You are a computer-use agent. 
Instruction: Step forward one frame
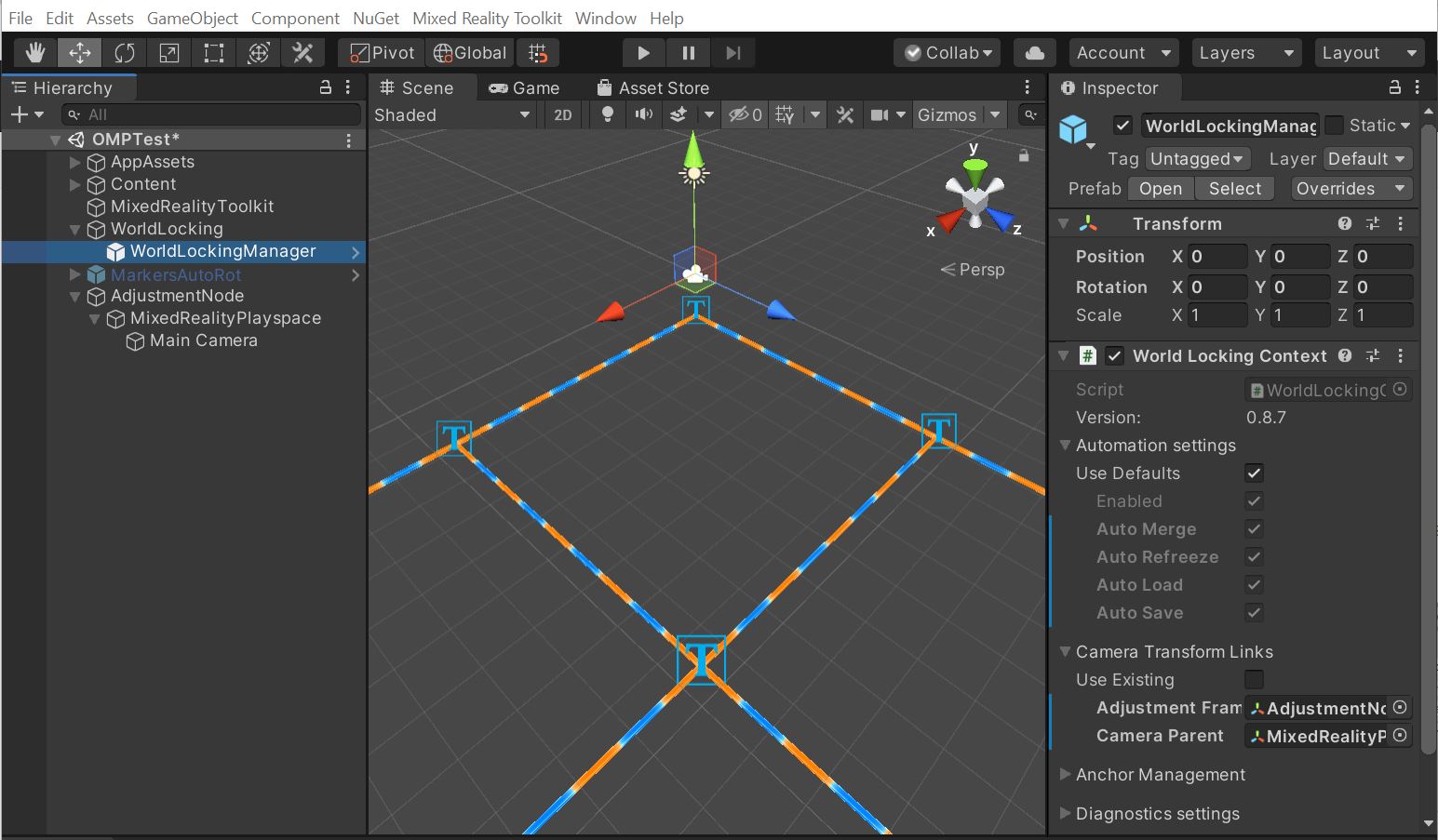pyautogui.click(x=732, y=53)
